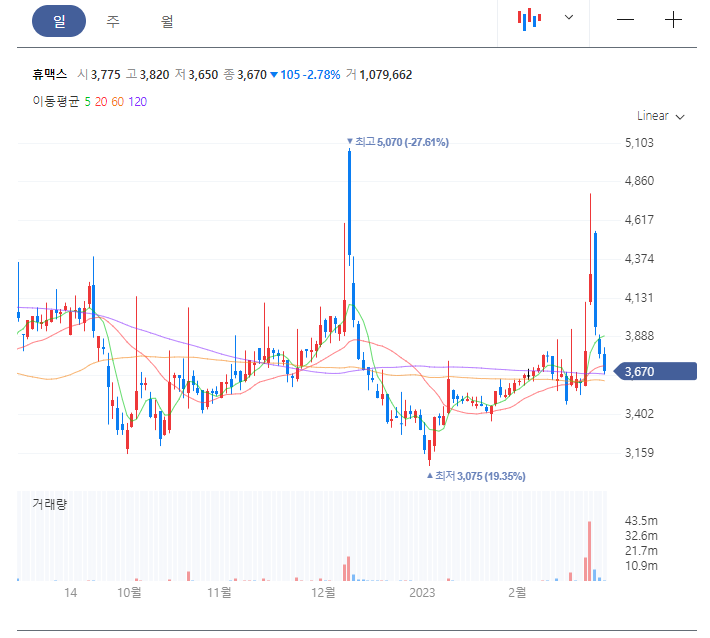Click the 10월 date axis label

(x=130, y=592)
